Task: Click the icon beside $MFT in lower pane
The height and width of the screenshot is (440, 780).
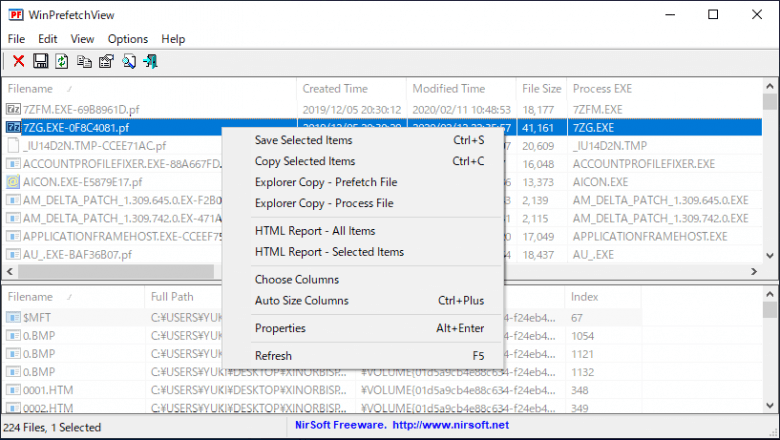Action: (13, 317)
